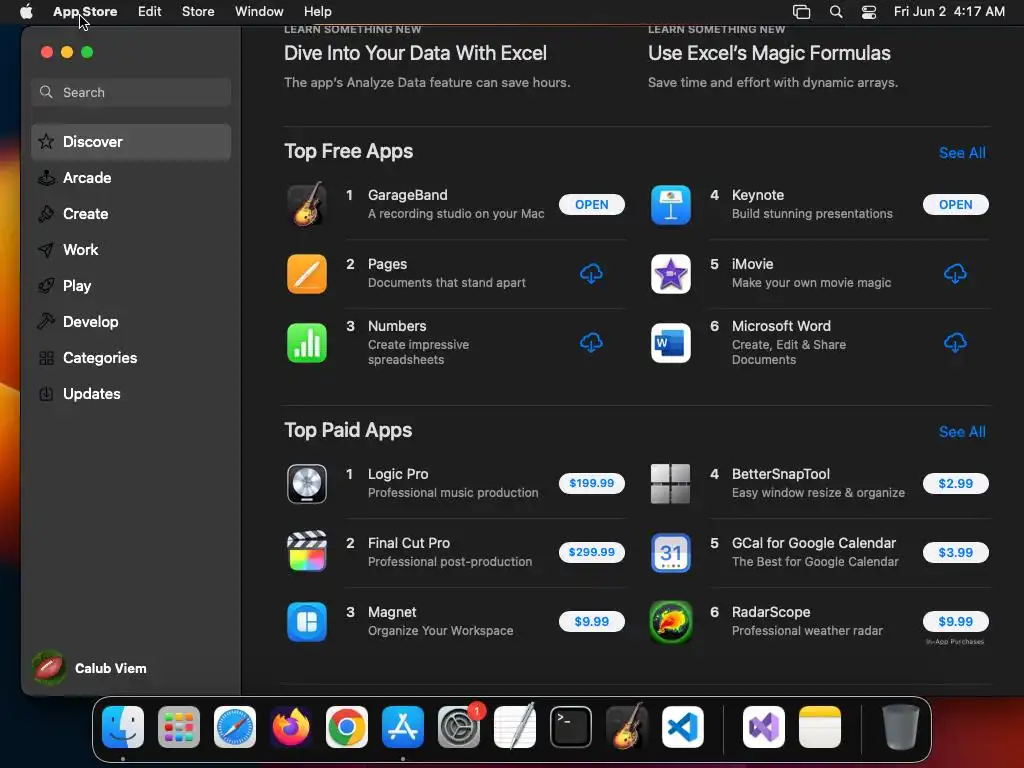Go to Work section in sidebar

[131, 249]
